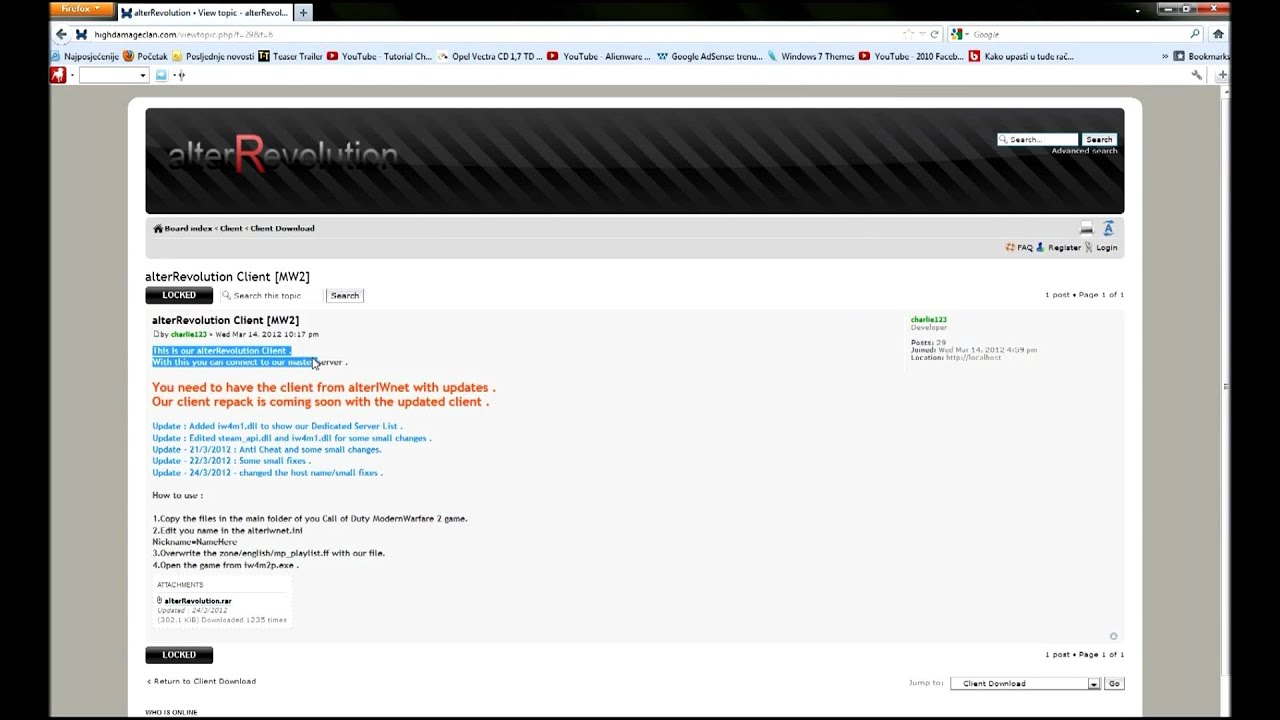Open the post title alterRevolution Client [MW2]
The image size is (1280, 720).
(225, 321)
